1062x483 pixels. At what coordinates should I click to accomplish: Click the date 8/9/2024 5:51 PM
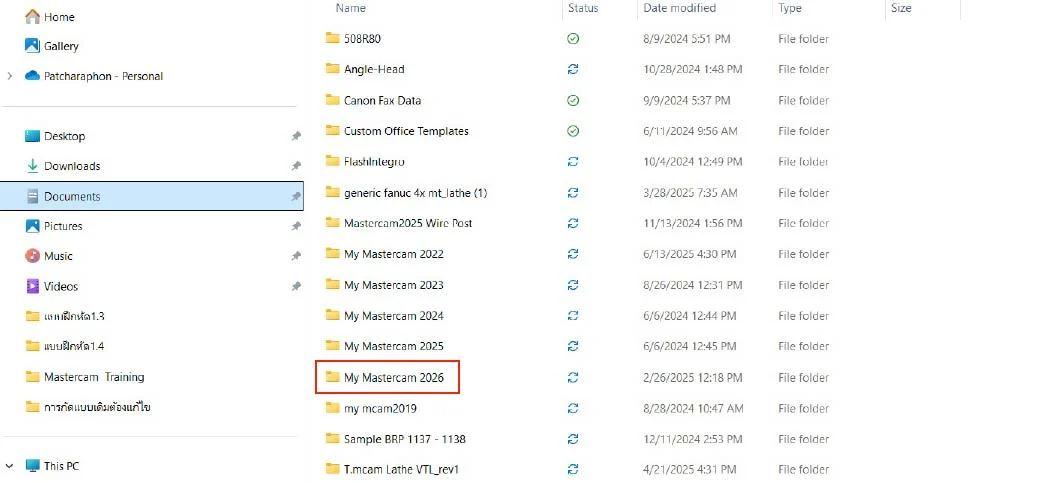tap(687, 39)
